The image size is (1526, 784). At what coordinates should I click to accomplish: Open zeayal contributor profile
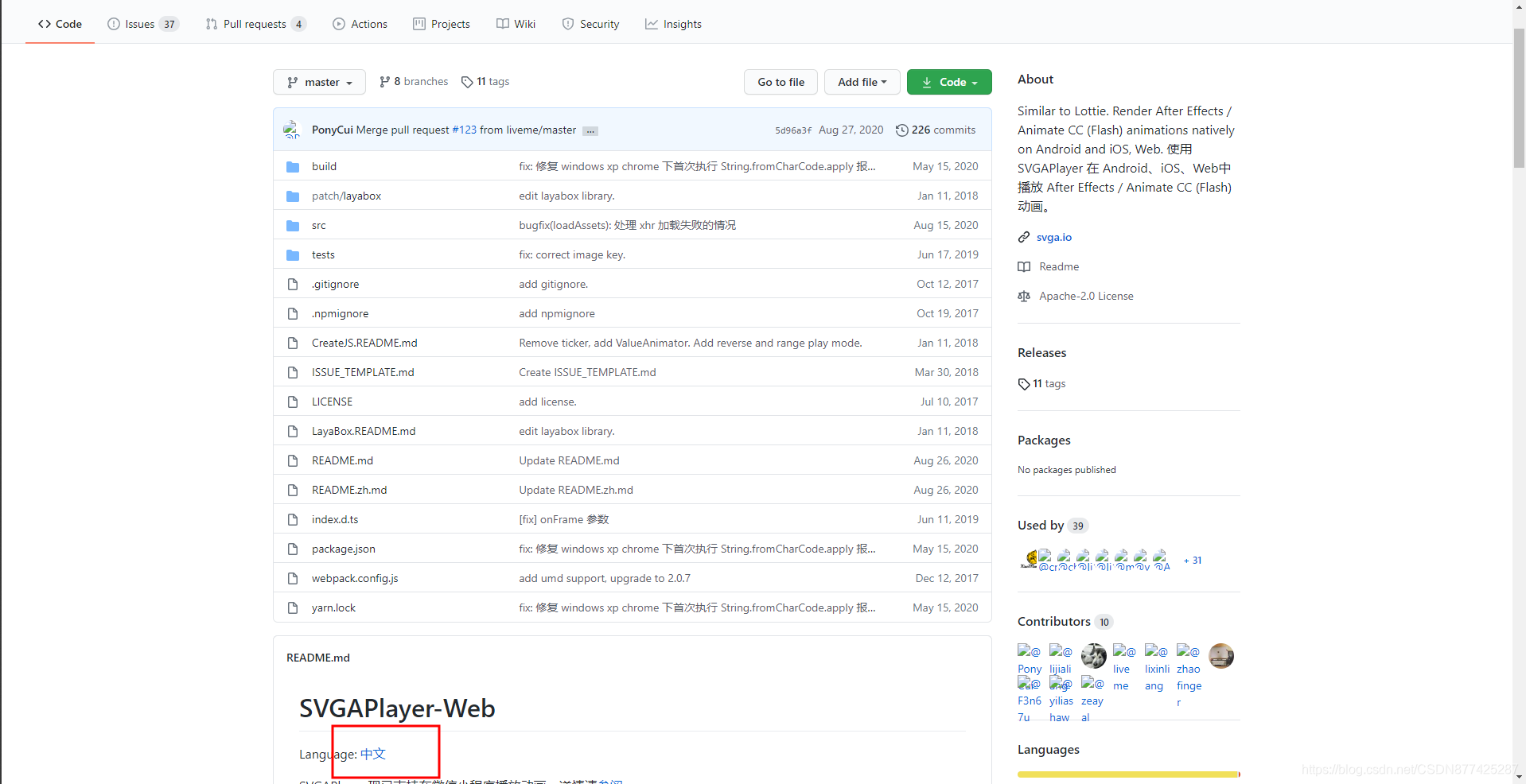click(x=1092, y=700)
